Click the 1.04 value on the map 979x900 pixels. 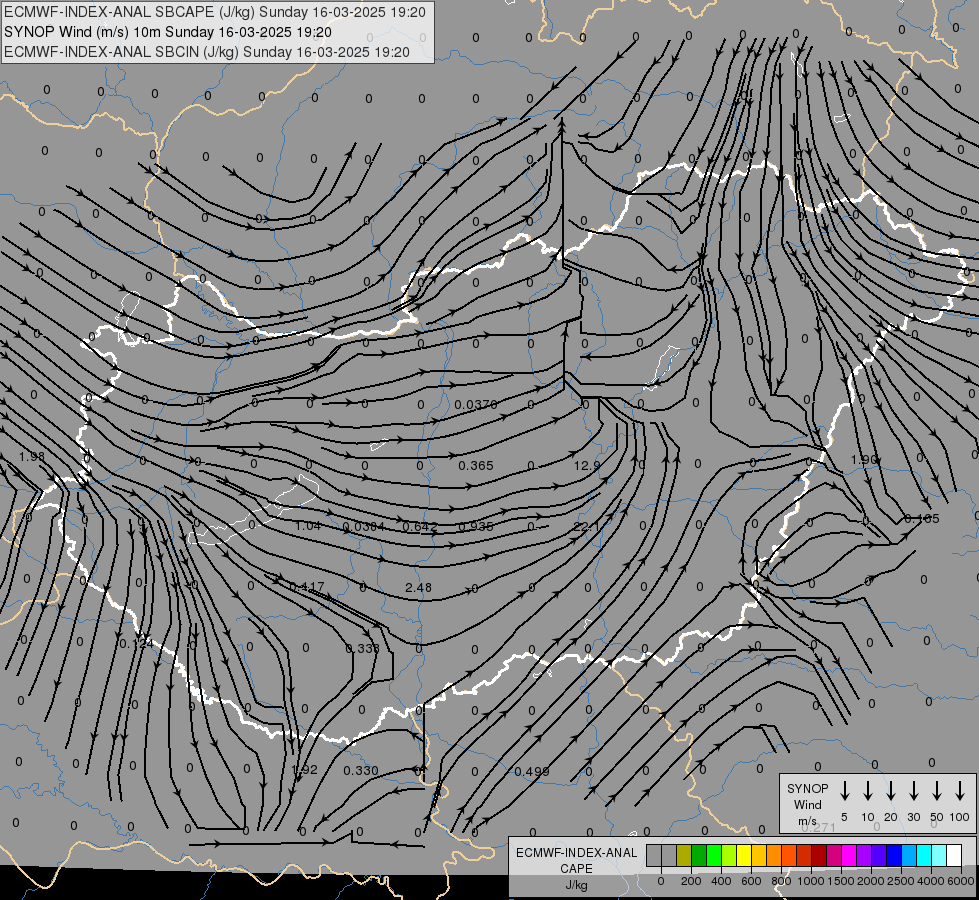click(308, 526)
